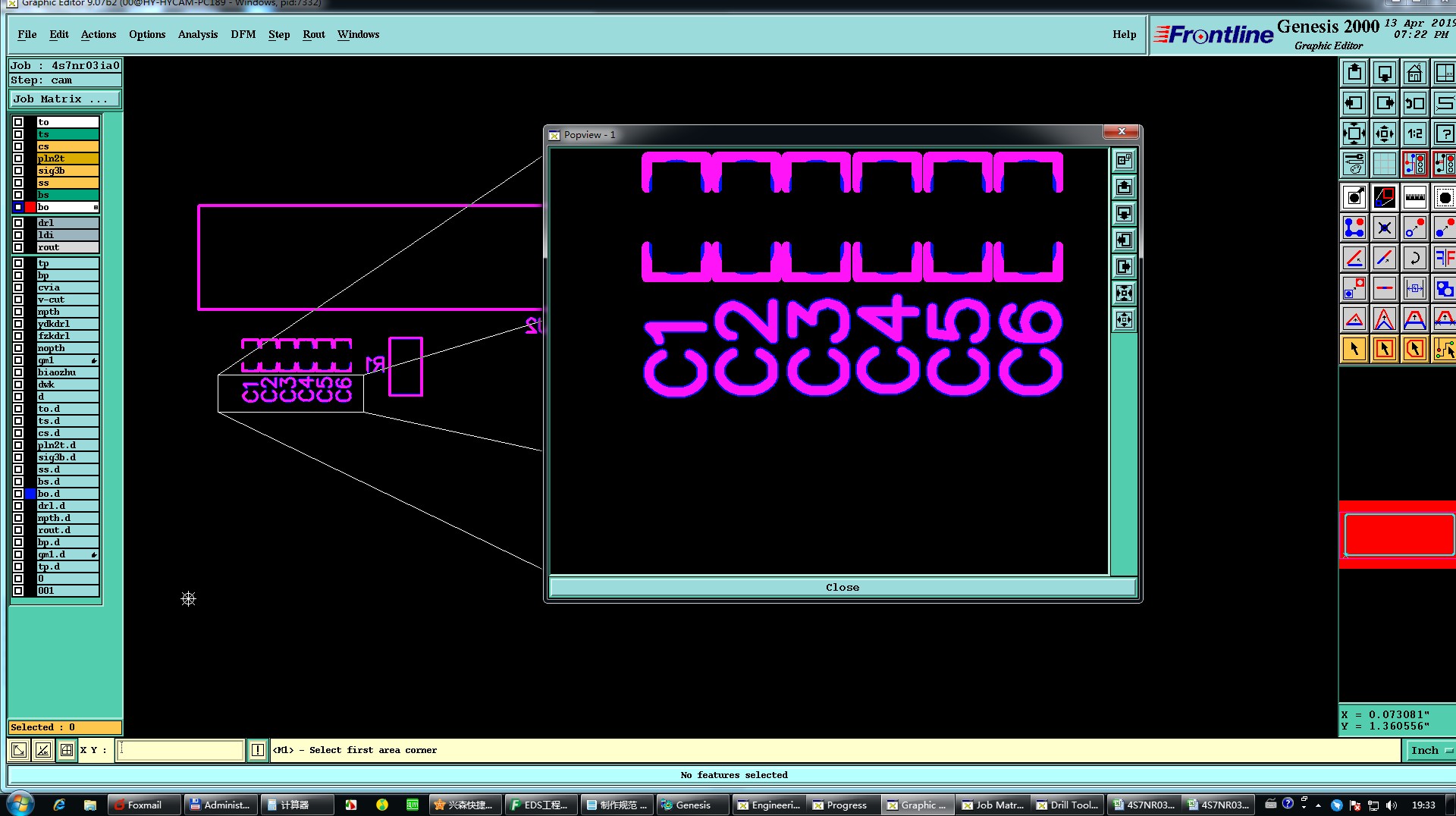Click Popview pan up icon
This screenshot has height=816, width=1456.
coord(1124,187)
